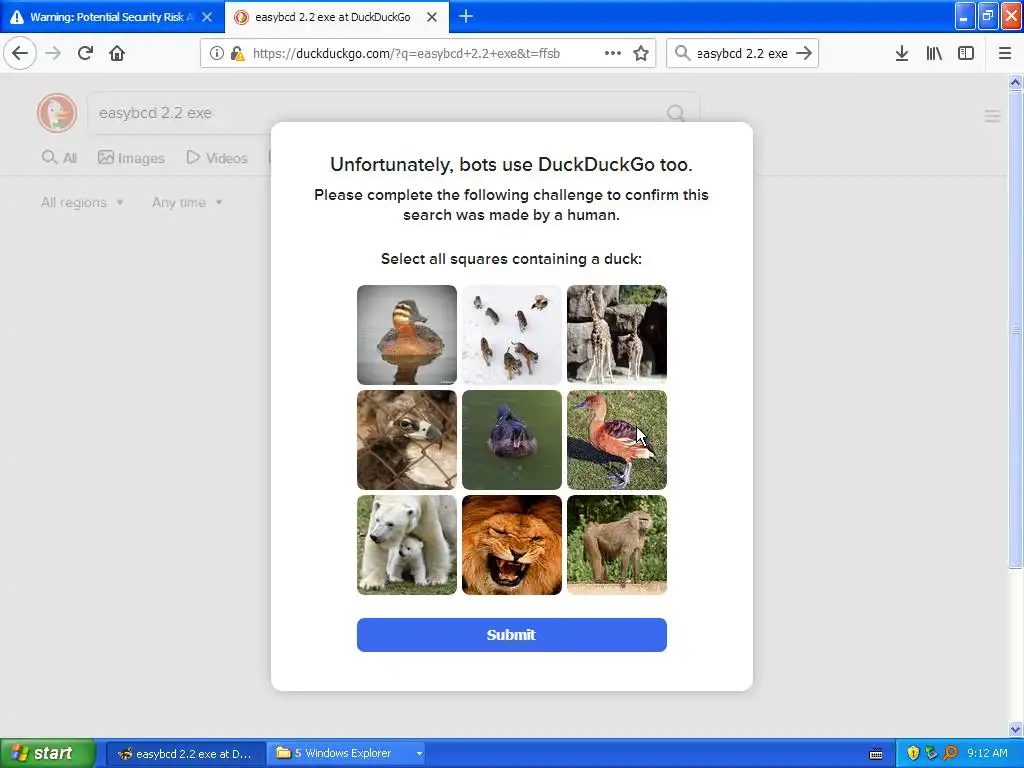Toggle the sidebar view icon
The width and height of the screenshot is (1024, 768).
pyautogui.click(x=966, y=53)
